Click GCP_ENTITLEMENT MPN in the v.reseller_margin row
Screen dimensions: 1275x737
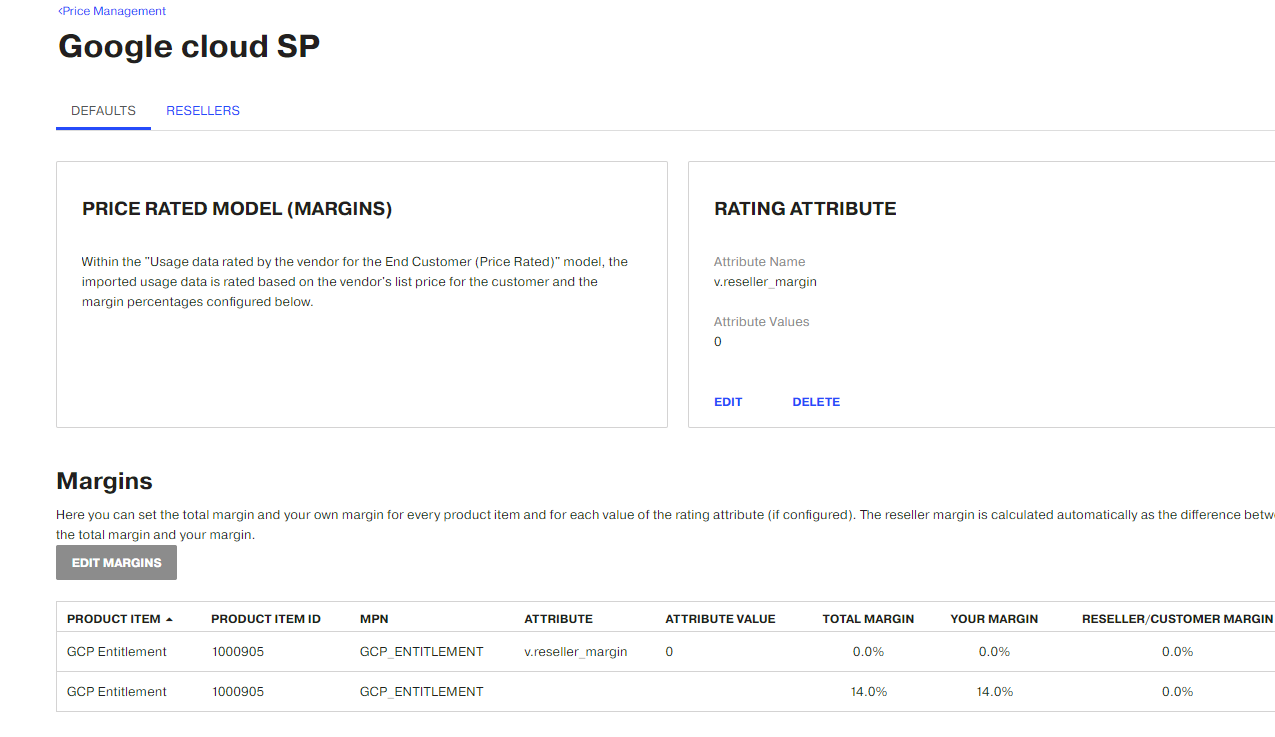tap(422, 652)
